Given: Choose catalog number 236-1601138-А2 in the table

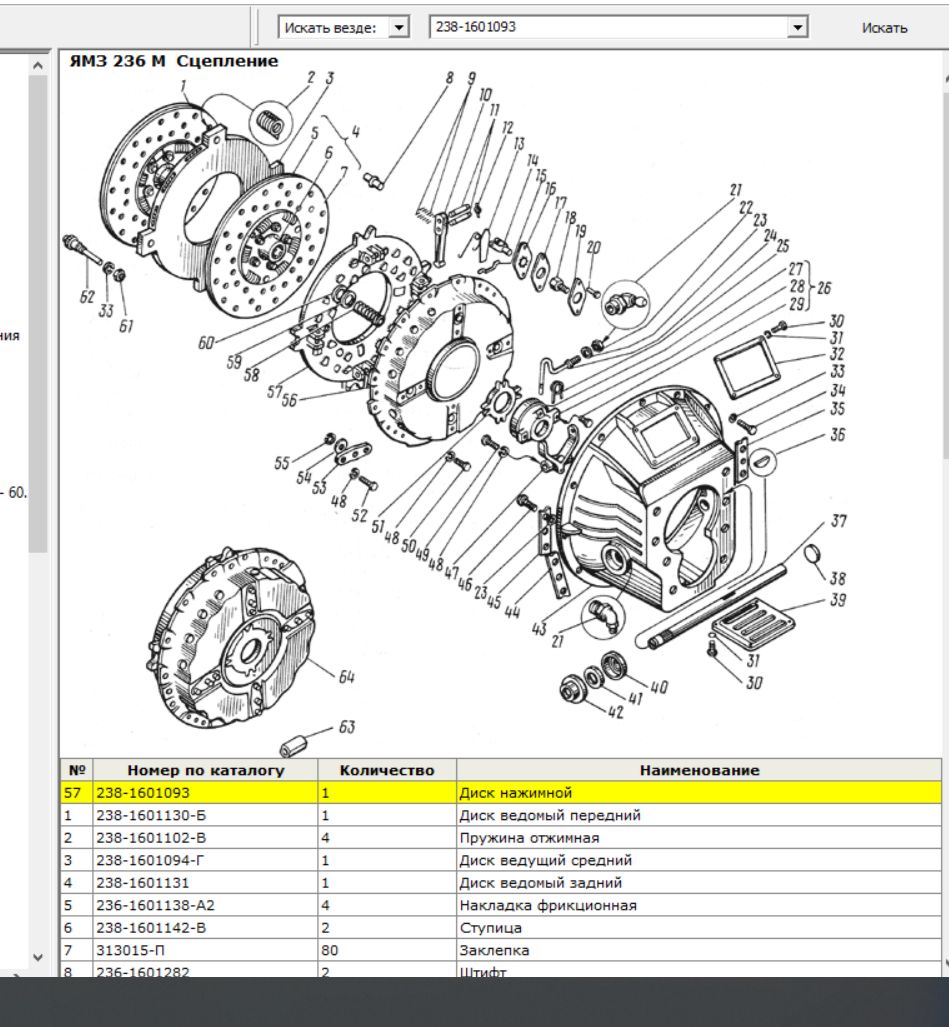Looking at the screenshot, I should tap(155, 905).
